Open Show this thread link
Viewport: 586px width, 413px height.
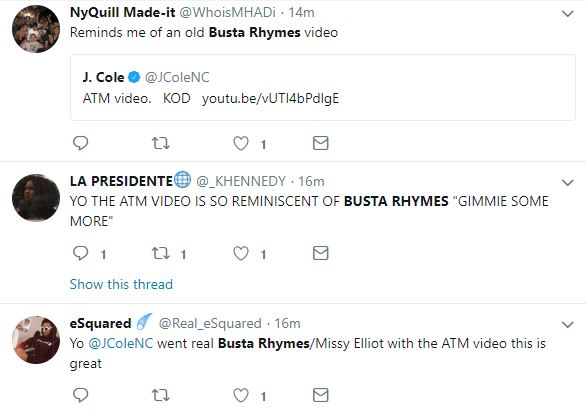tap(121, 284)
